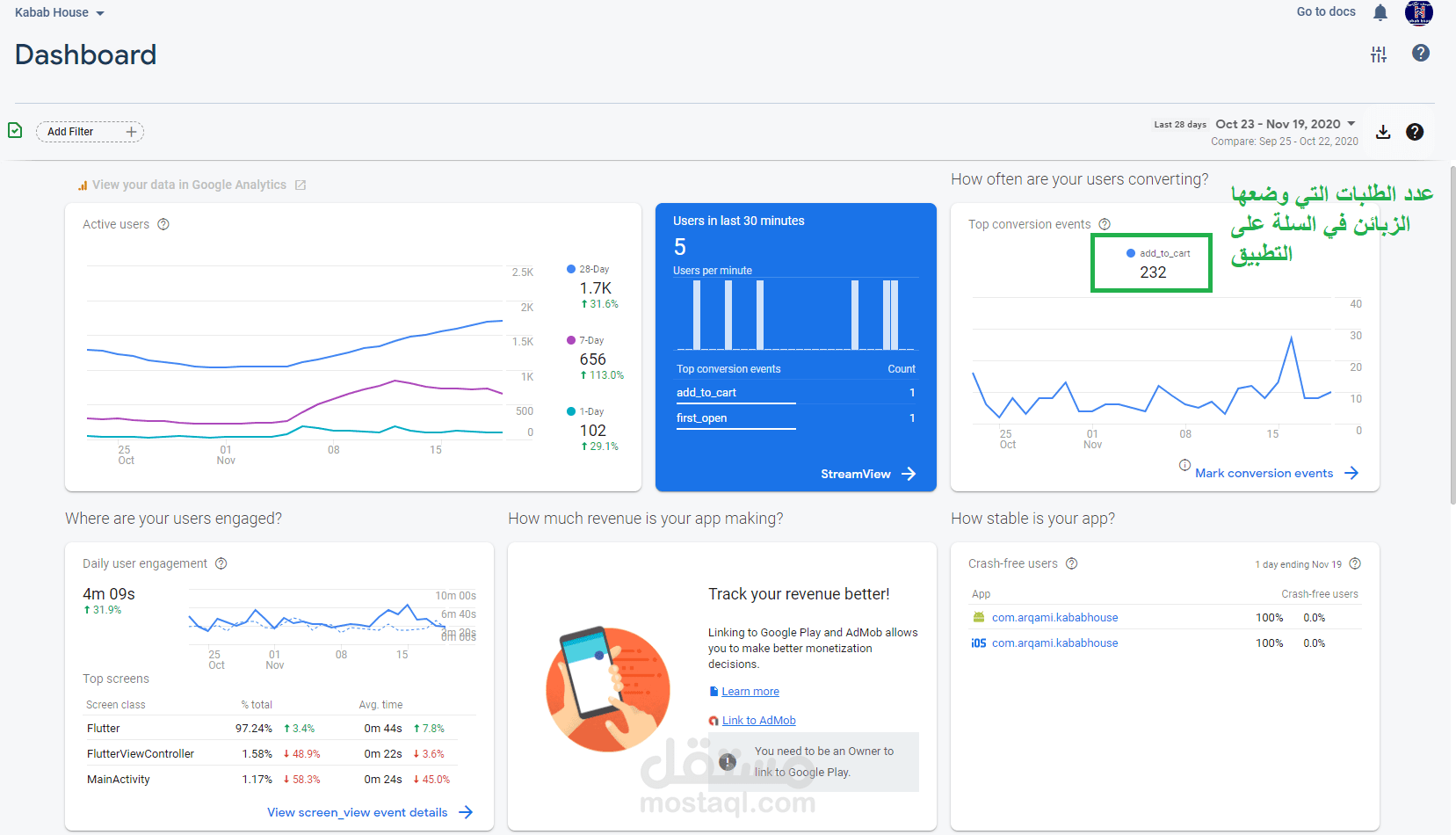The width and height of the screenshot is (1456, 835).
Task: Click Link to AdMob
Action: tap(759, 721)
